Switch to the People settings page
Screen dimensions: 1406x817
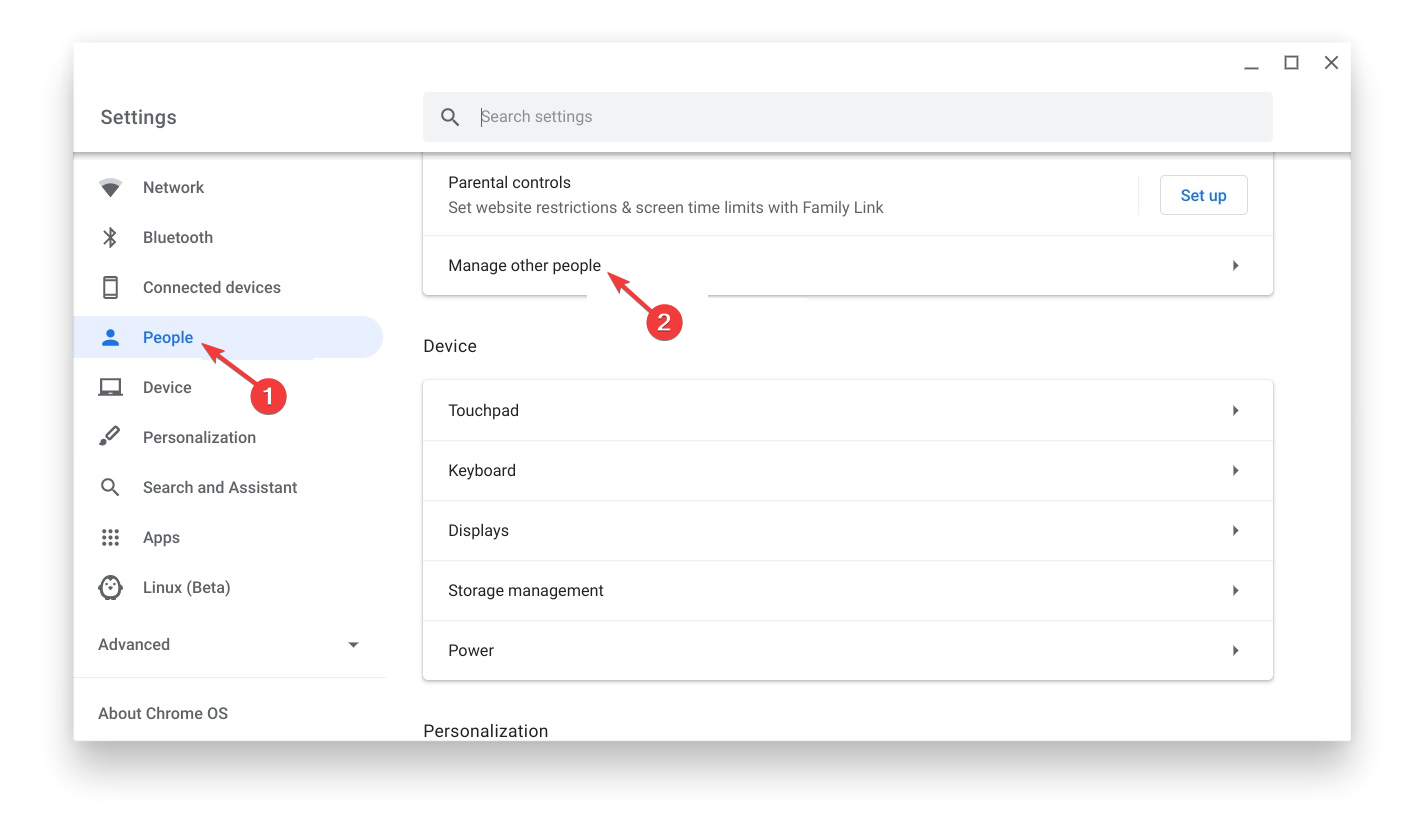pyautogui.click(x=168, y=337)
